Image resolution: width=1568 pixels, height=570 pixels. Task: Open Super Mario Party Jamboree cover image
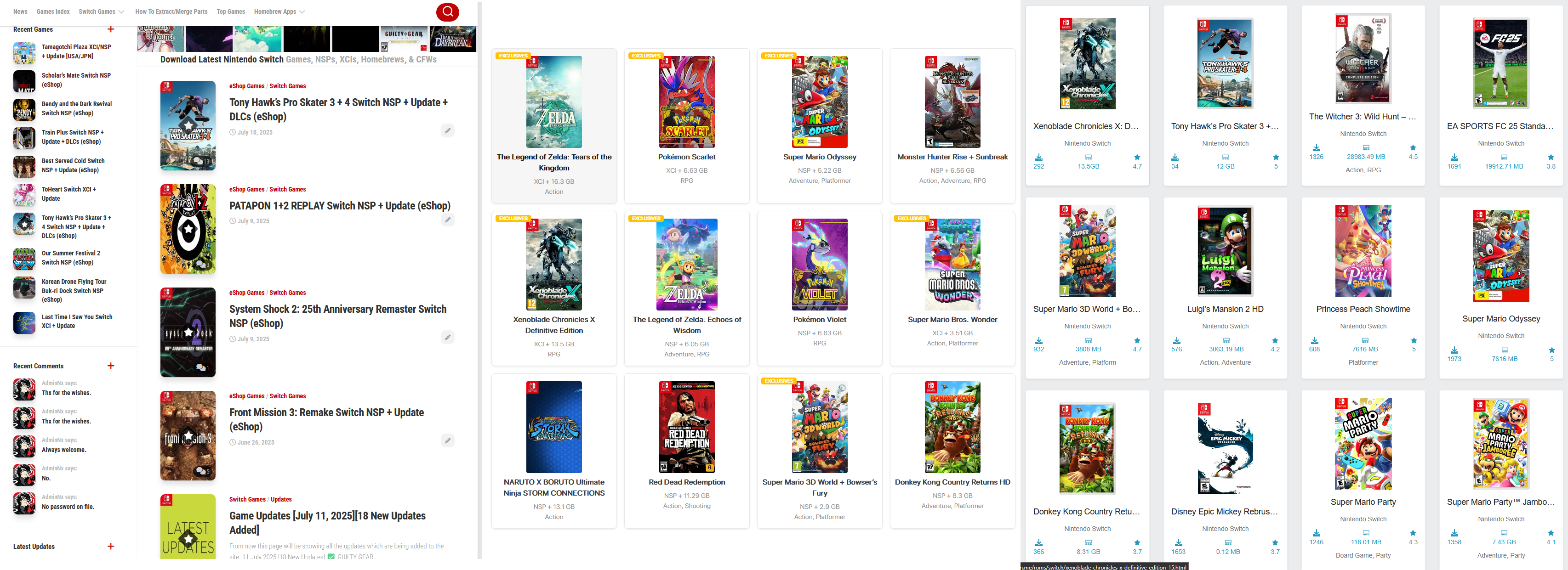point(1500,444)
